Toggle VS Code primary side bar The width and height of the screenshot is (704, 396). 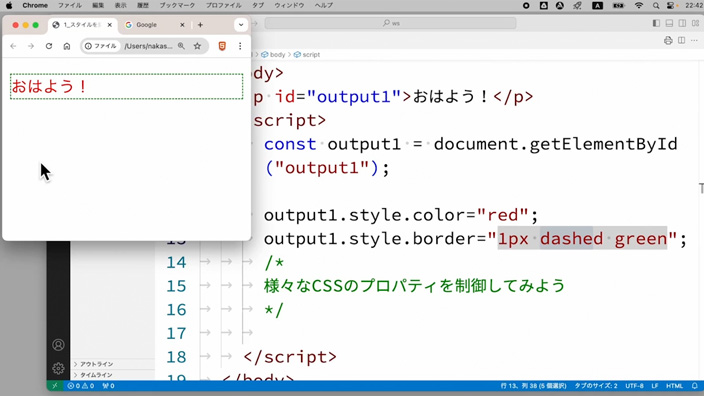point(656,23)
